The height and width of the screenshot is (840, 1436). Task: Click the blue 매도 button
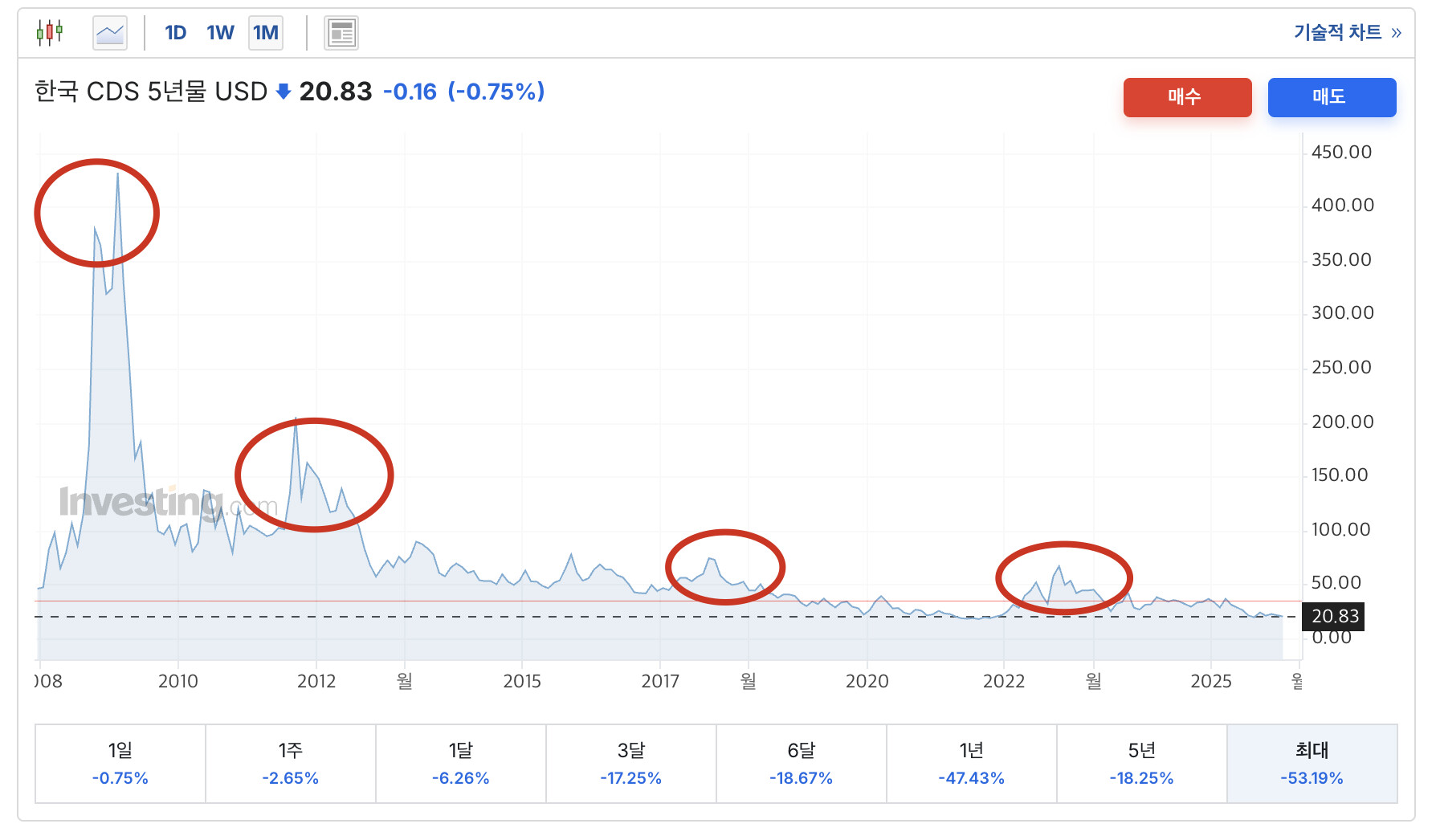pyautogui.click(x=1332, y=97)
